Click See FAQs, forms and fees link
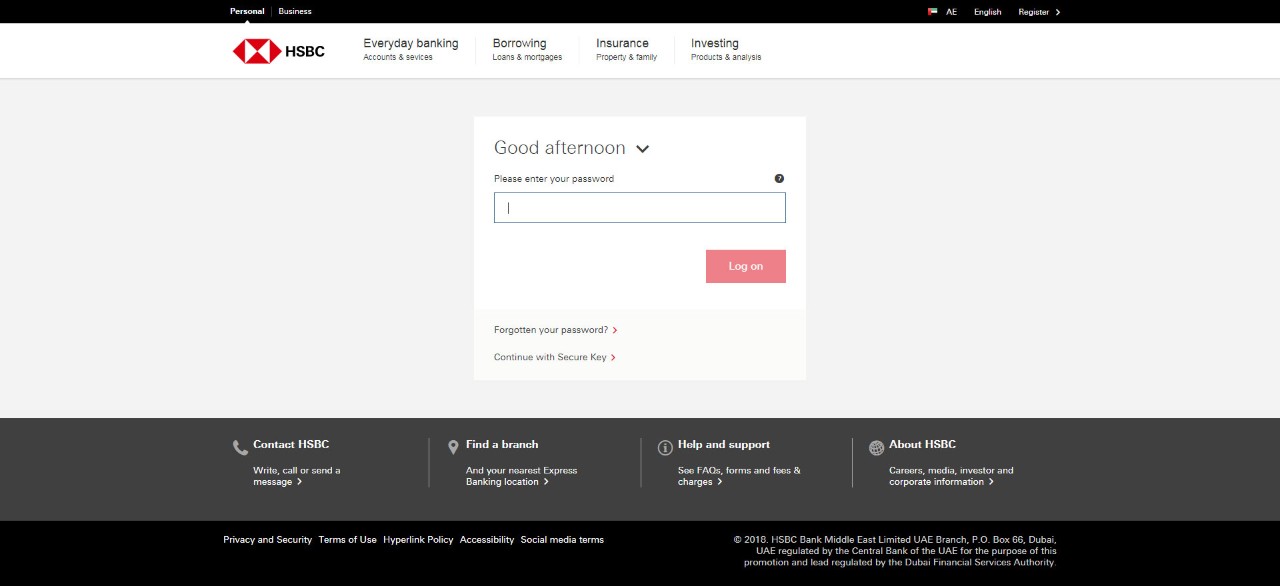Viewport: 1280px width, 586px height. 739,476
